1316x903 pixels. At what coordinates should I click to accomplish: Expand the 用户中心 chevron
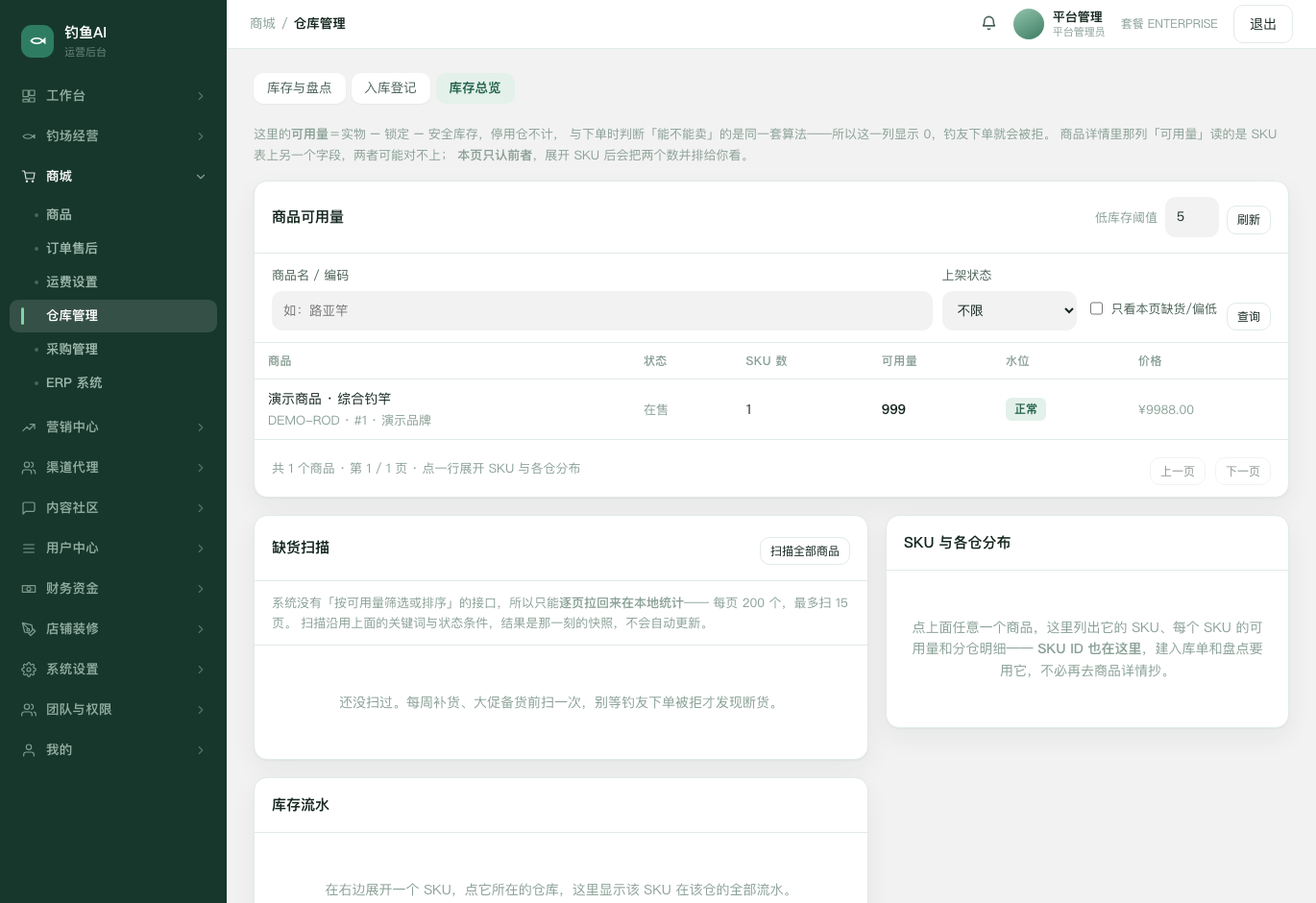click(201, 549)
